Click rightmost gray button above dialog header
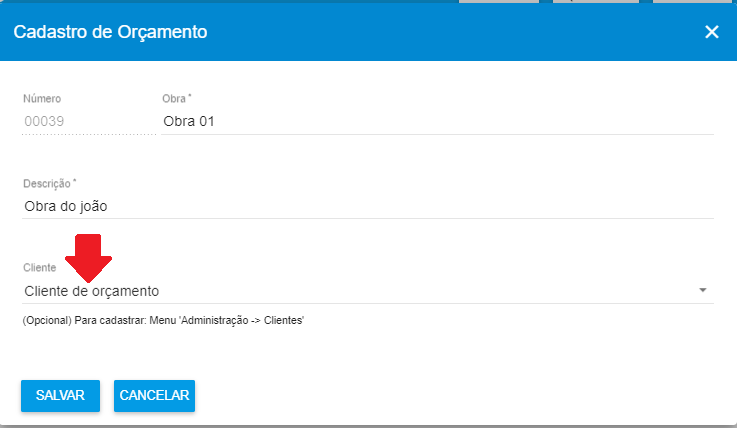The height and width of the screenshot is (428, 737). (692, 1)
